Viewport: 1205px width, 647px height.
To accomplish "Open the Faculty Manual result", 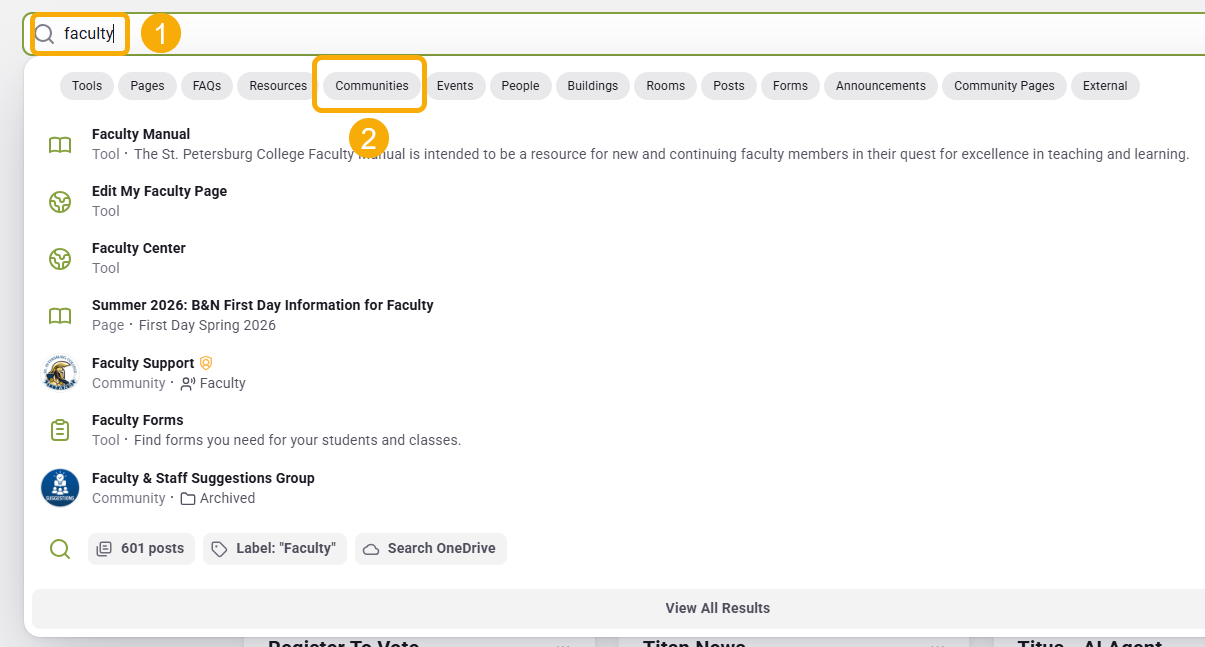I will coord(141,134).
